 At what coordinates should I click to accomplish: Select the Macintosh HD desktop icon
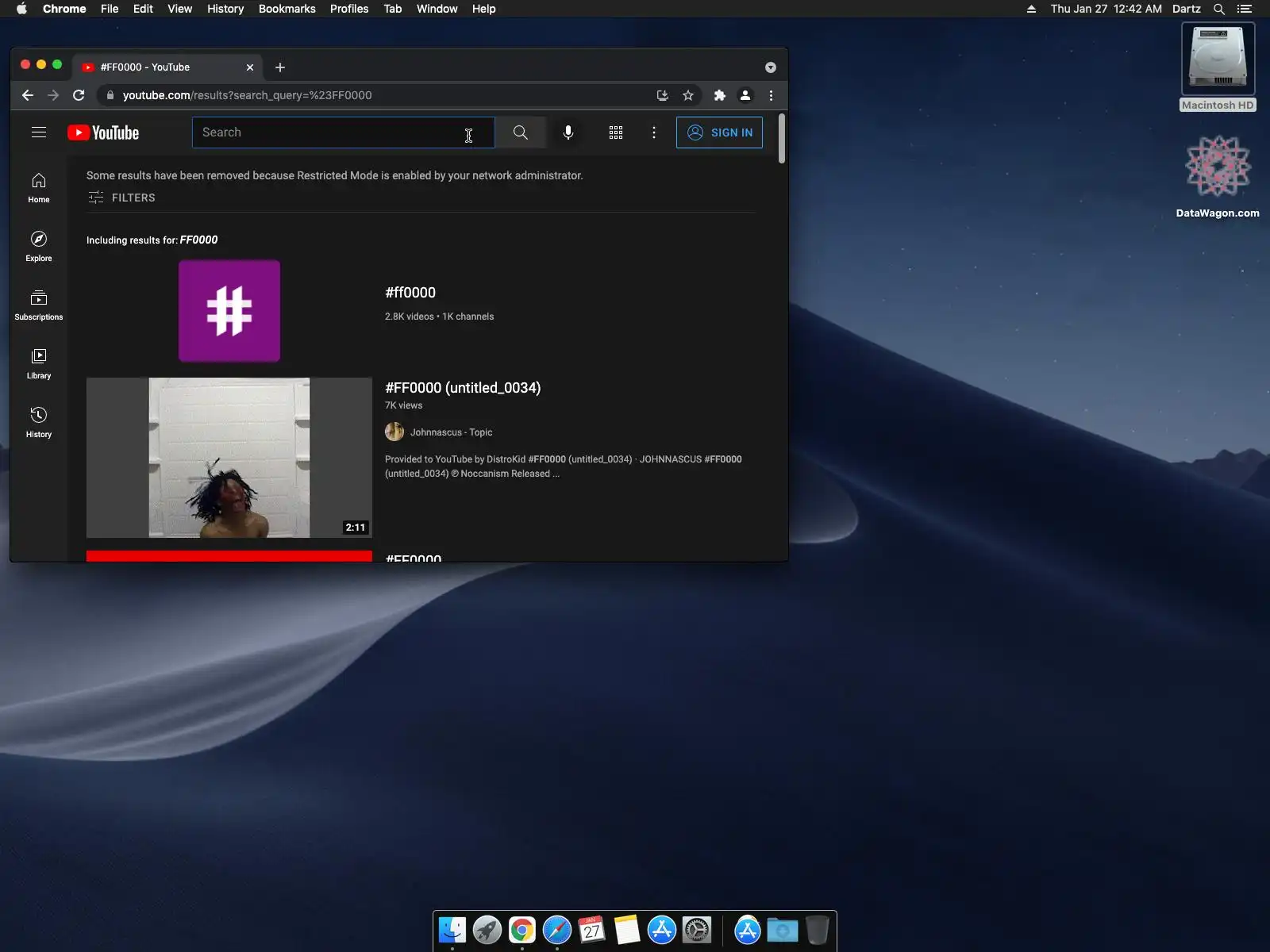[1218, 67]
